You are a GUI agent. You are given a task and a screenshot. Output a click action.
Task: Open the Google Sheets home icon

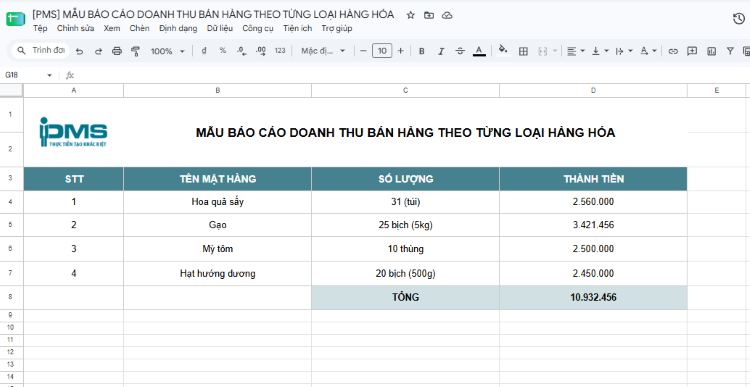click(15, 19)
